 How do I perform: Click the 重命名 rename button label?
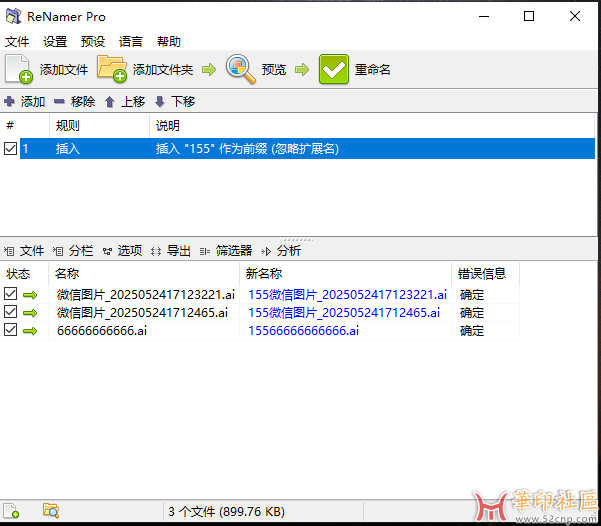pyautogui.click(x=373, y=69)
